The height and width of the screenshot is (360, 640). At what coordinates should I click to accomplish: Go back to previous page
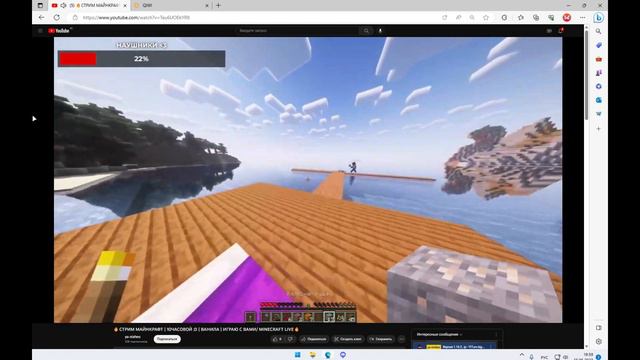pos(41,18)
